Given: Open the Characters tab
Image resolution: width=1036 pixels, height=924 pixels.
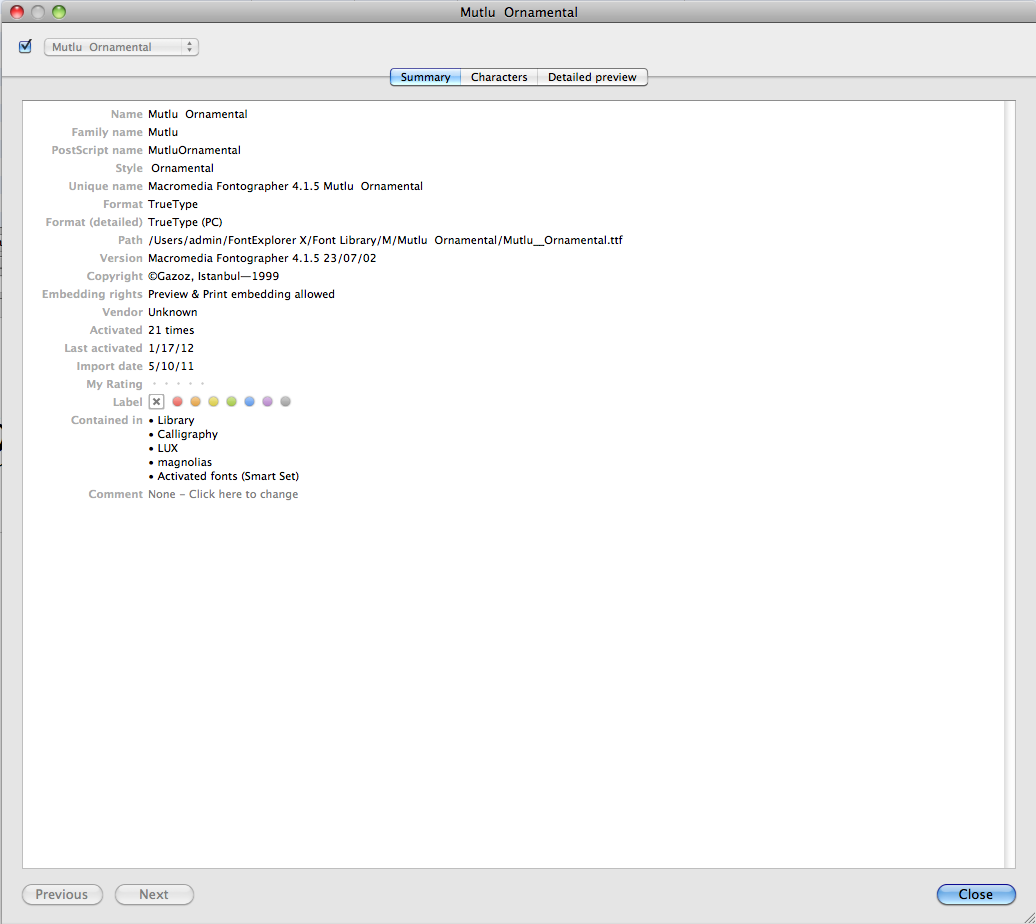Looking at the screenshot, I should tap(499, 77).
